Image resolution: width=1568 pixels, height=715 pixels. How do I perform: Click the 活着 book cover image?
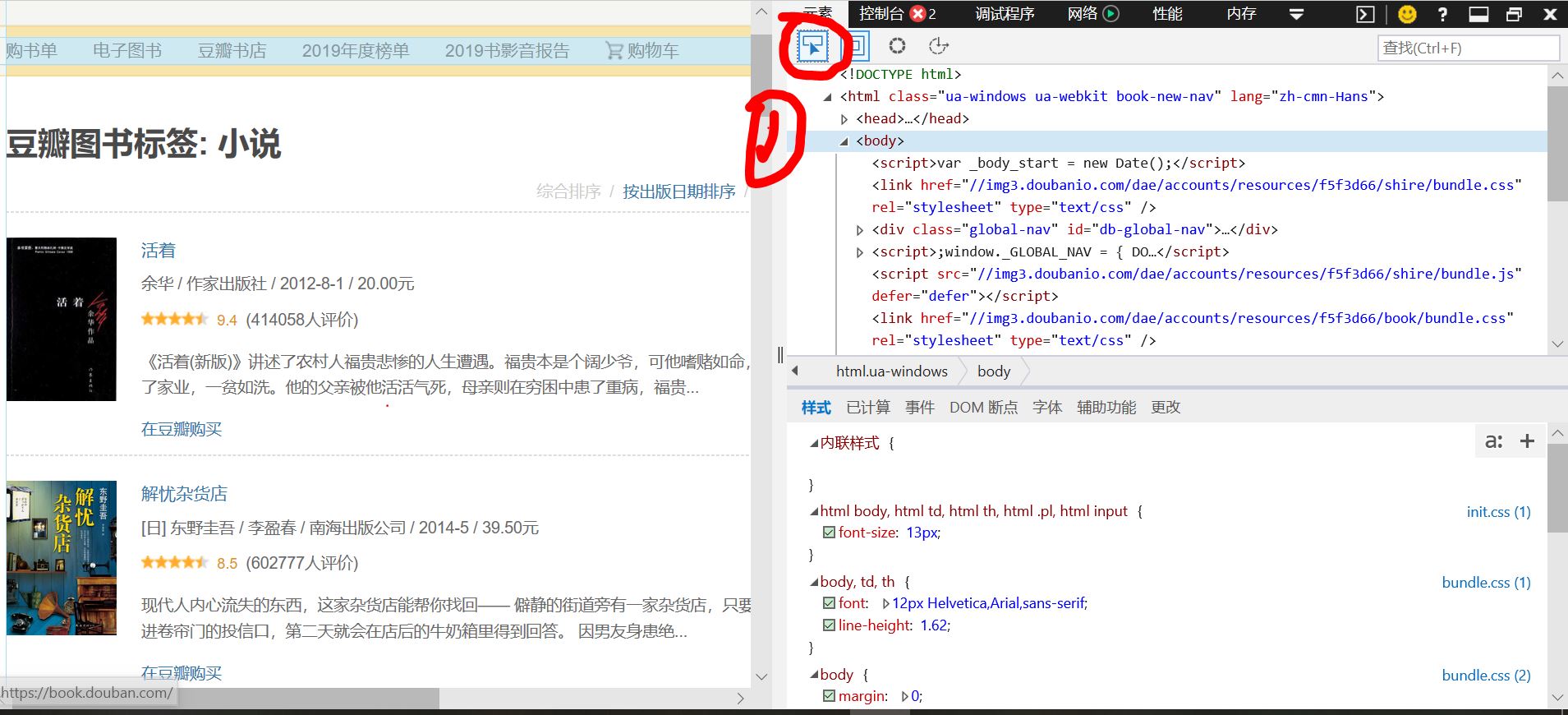[62, 320]
